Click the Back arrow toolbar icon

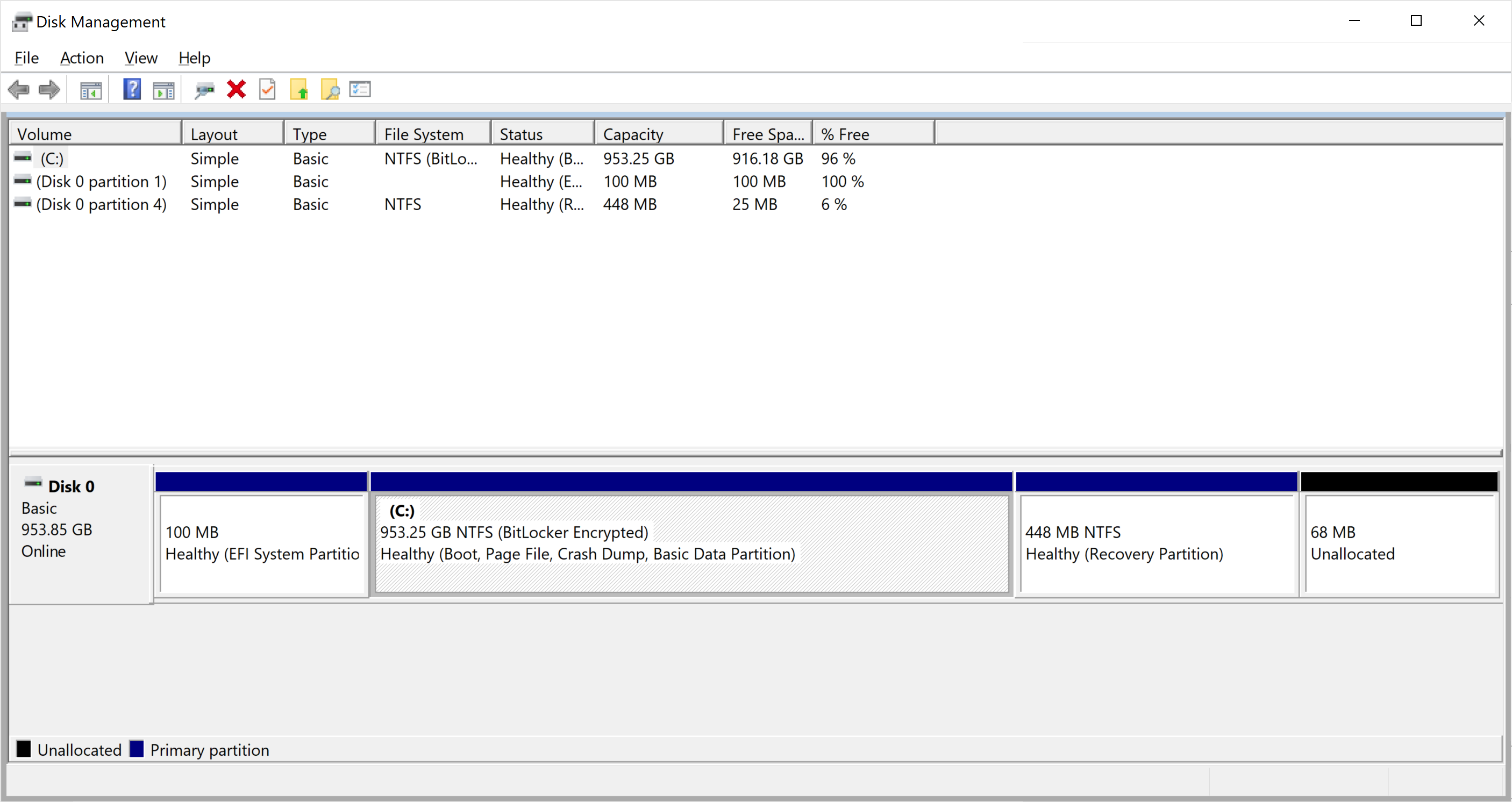[19, 90]
